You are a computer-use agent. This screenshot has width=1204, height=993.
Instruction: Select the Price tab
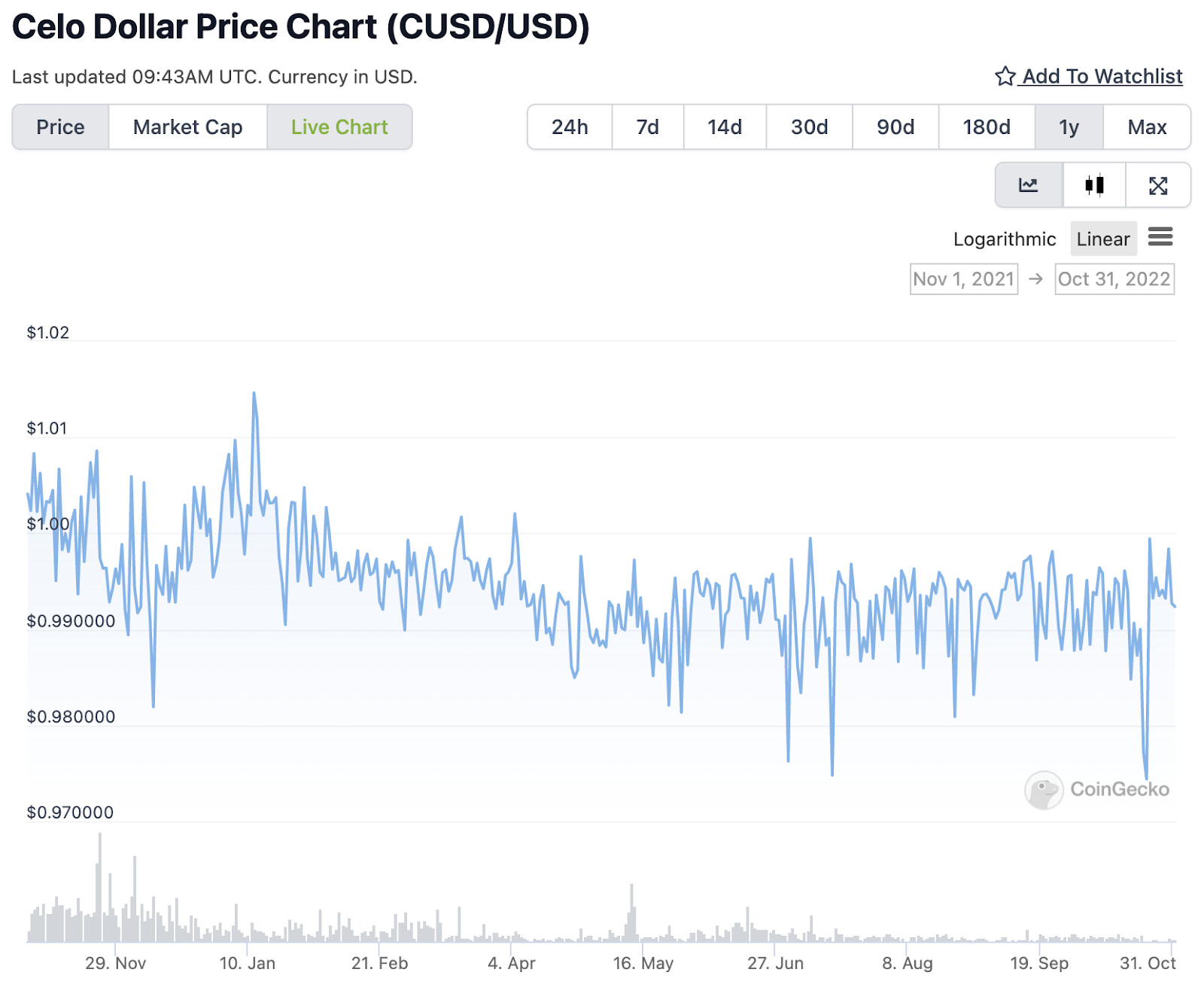(x=61, y=127)
